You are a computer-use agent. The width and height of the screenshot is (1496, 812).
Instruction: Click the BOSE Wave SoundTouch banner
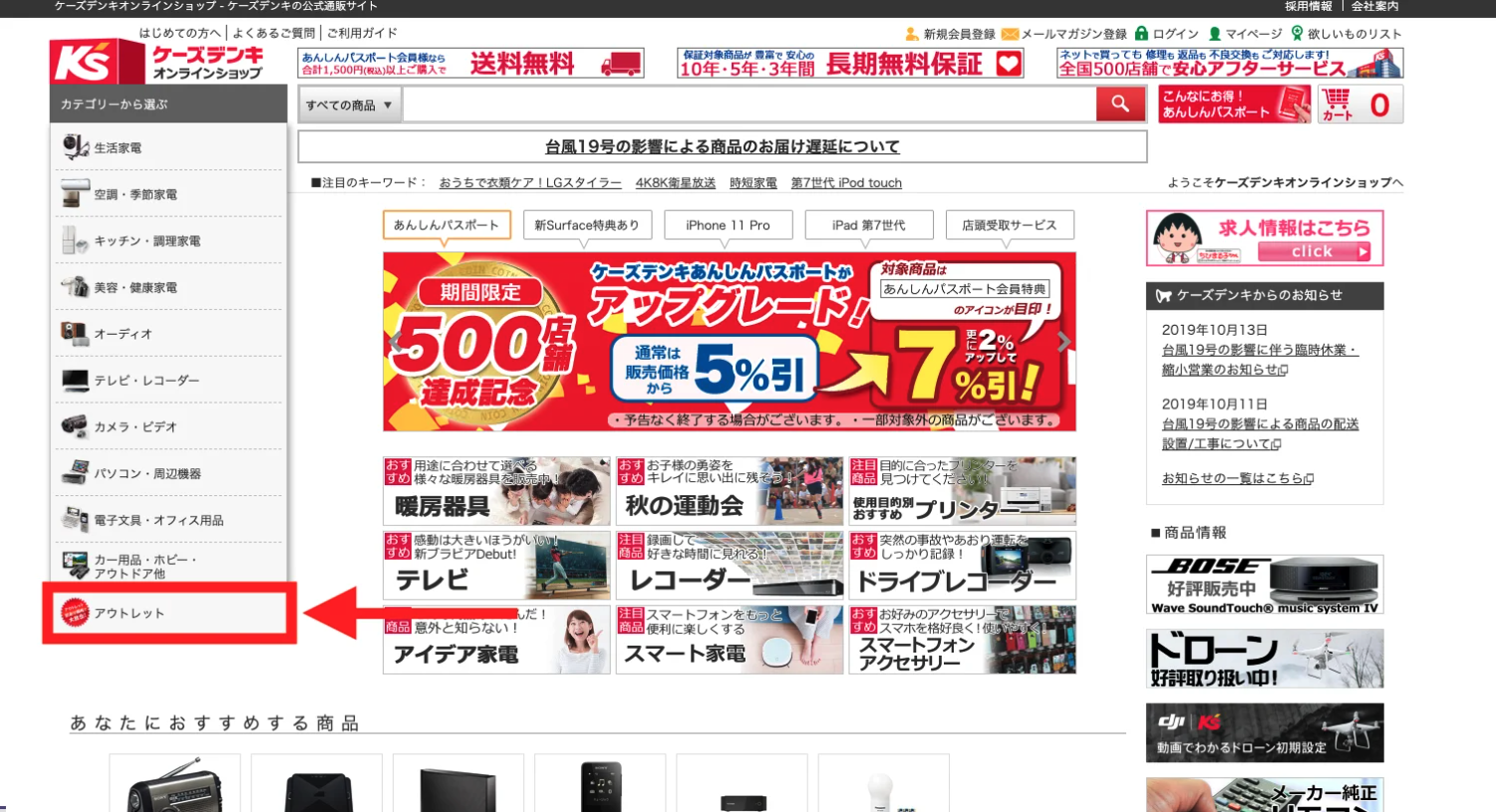pyautogui.click(x=1265, y=585)
